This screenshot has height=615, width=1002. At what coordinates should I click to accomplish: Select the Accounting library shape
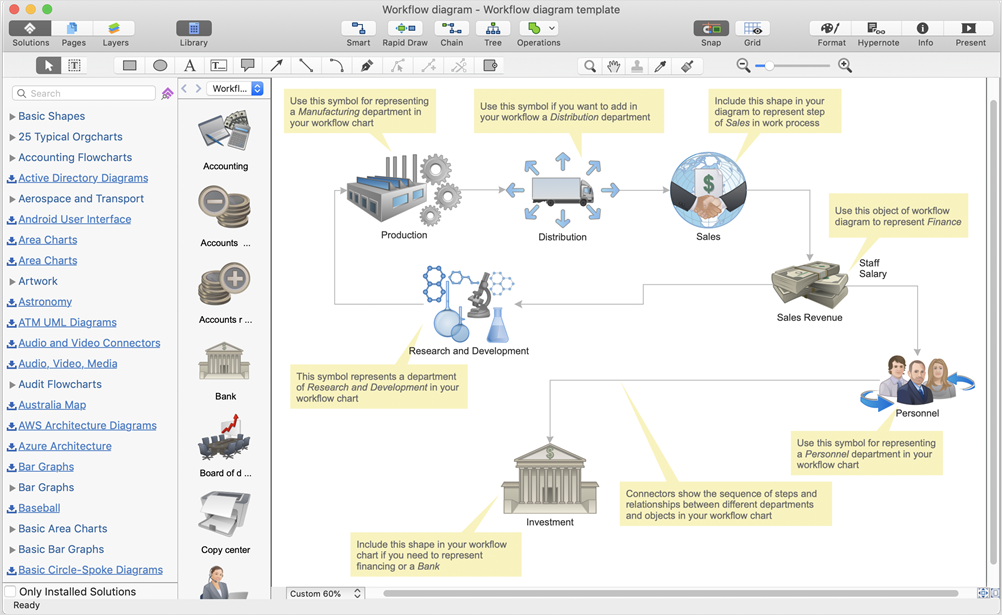click(x=225, y=140)
